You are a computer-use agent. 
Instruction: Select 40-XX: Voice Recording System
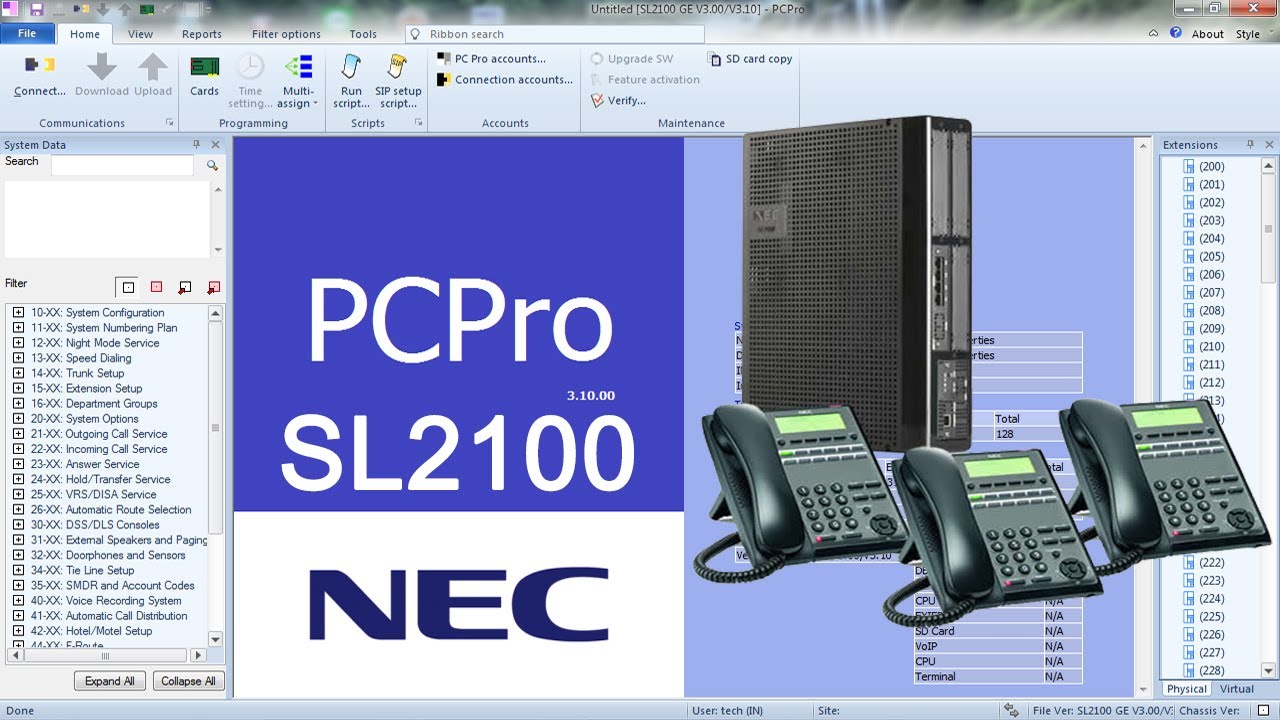pyautogui.click(x=106, y=601)
